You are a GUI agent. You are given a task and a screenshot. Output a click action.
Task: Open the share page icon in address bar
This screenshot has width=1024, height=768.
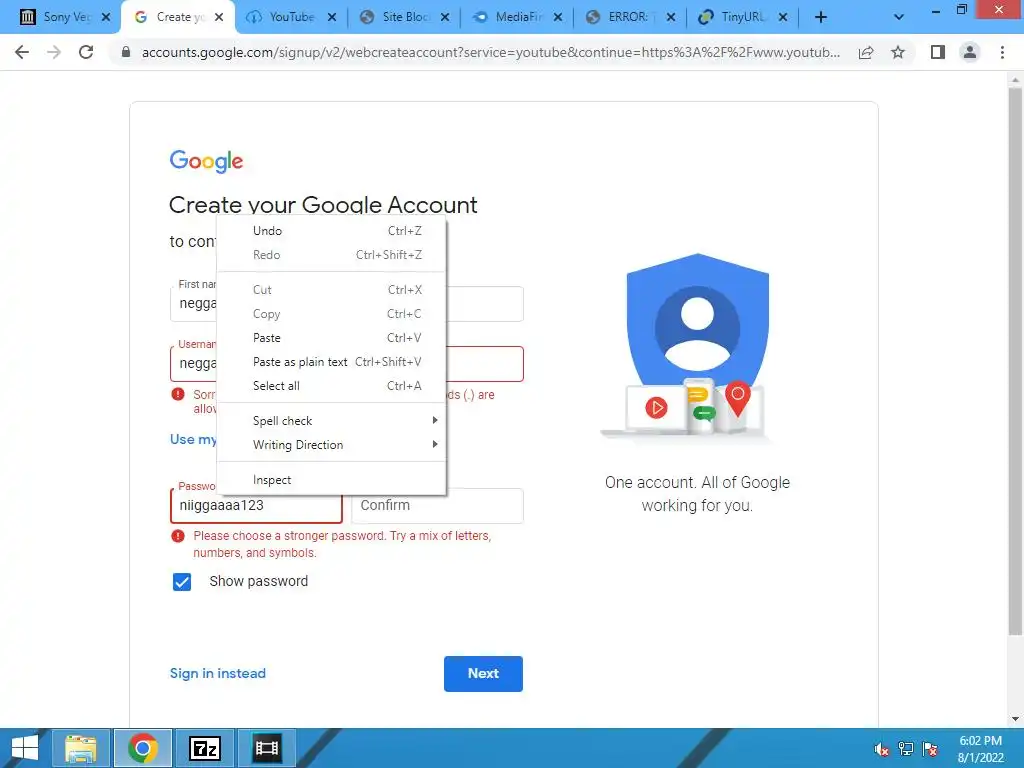(x=866, y=52)
